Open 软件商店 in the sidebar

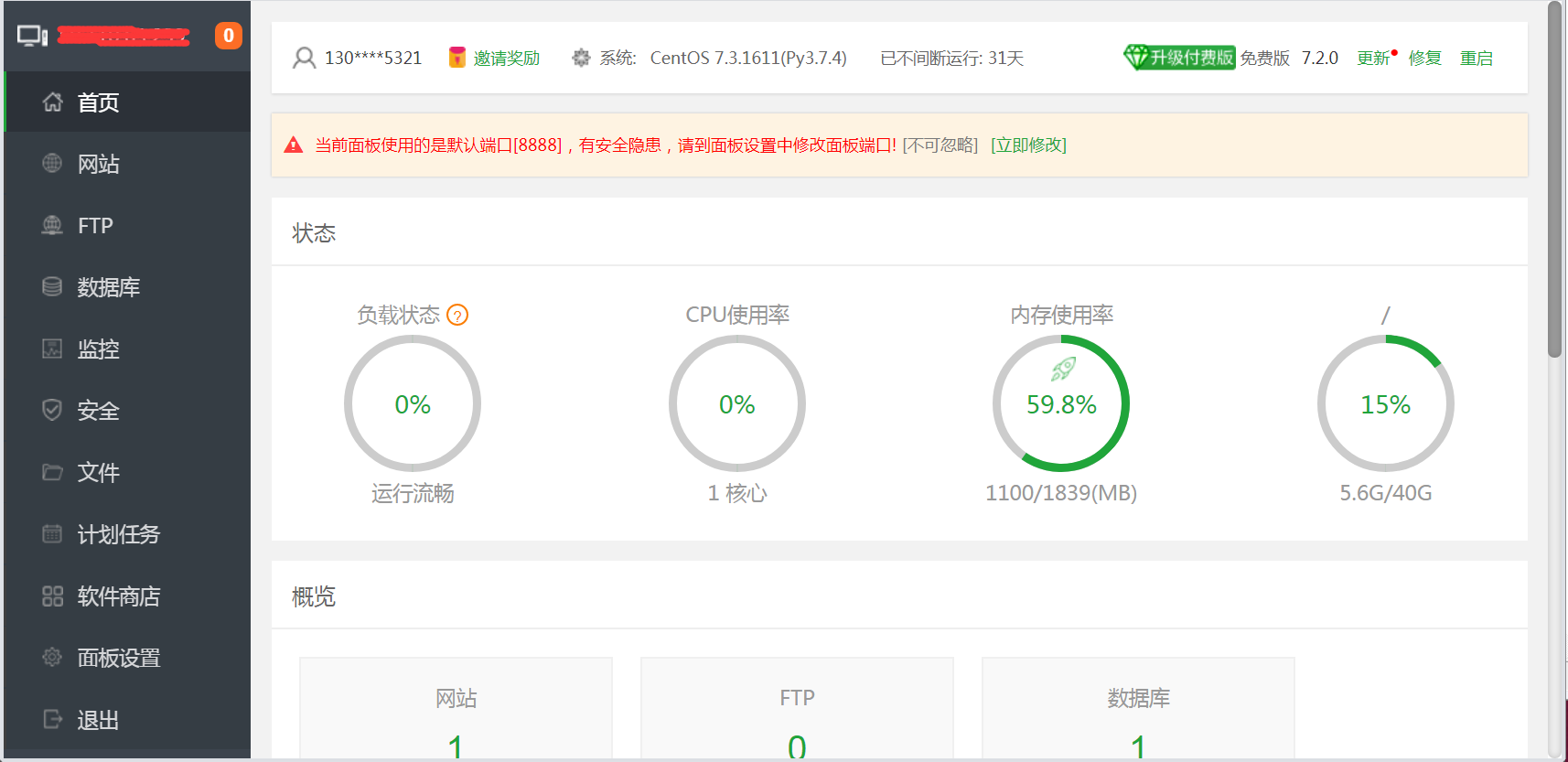tap(127, 596)
